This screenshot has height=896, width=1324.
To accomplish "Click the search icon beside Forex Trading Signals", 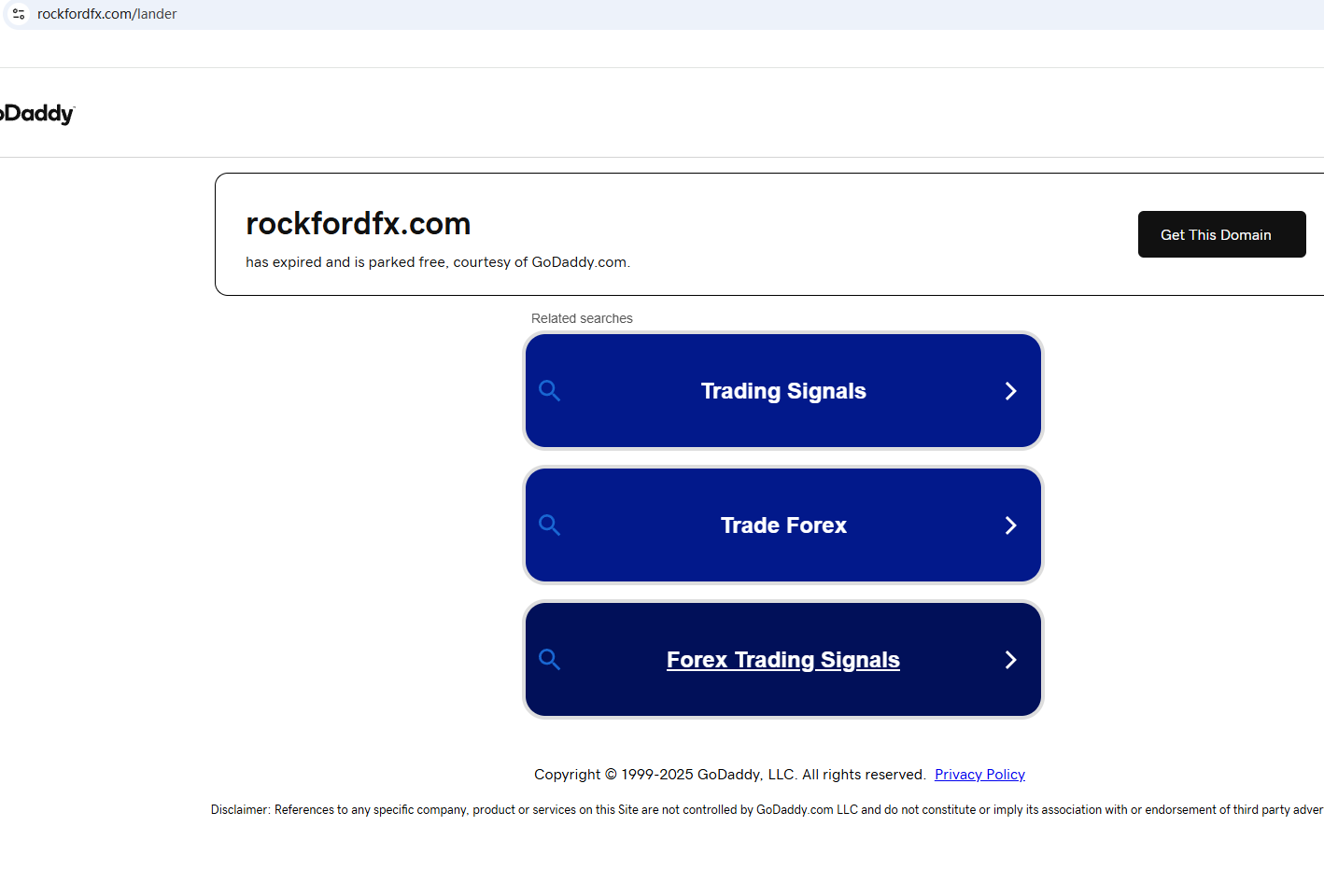I will tap(550, 660).
